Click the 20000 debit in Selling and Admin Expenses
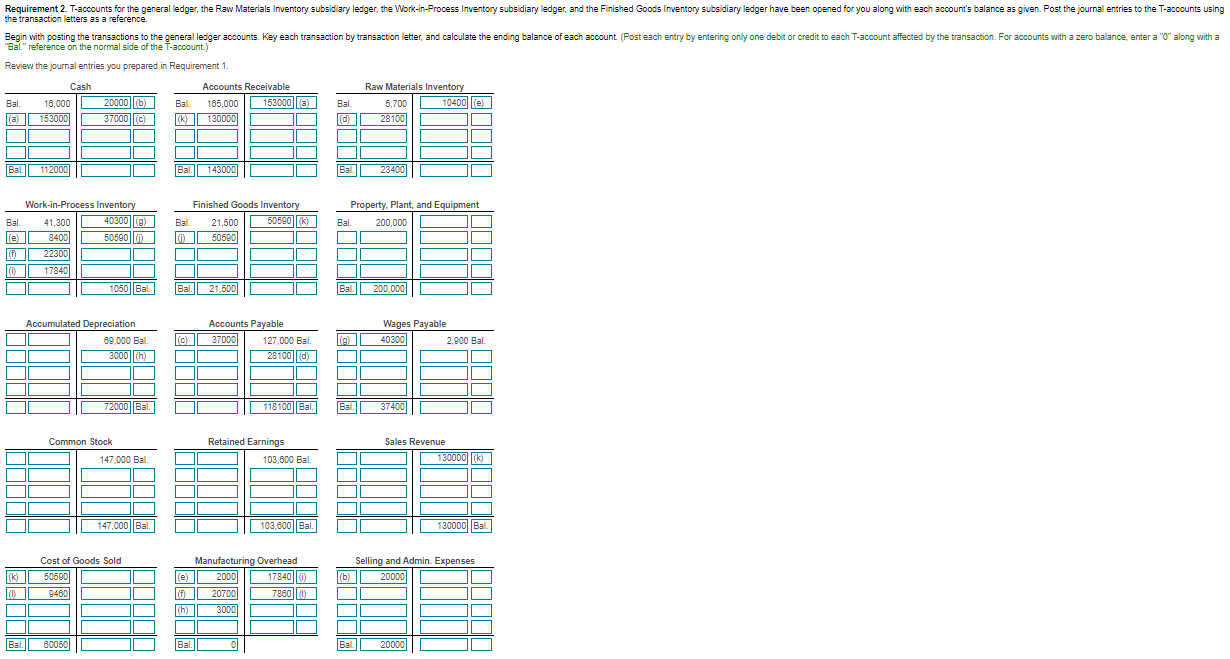This screenshot has height=659, width=1230. 385,576
